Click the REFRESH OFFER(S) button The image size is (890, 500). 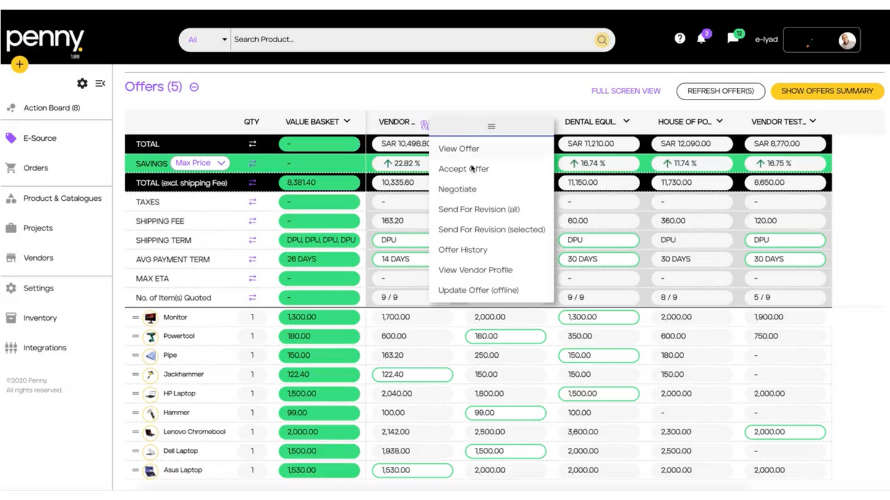pyautogui.click(x=720, y=91)
